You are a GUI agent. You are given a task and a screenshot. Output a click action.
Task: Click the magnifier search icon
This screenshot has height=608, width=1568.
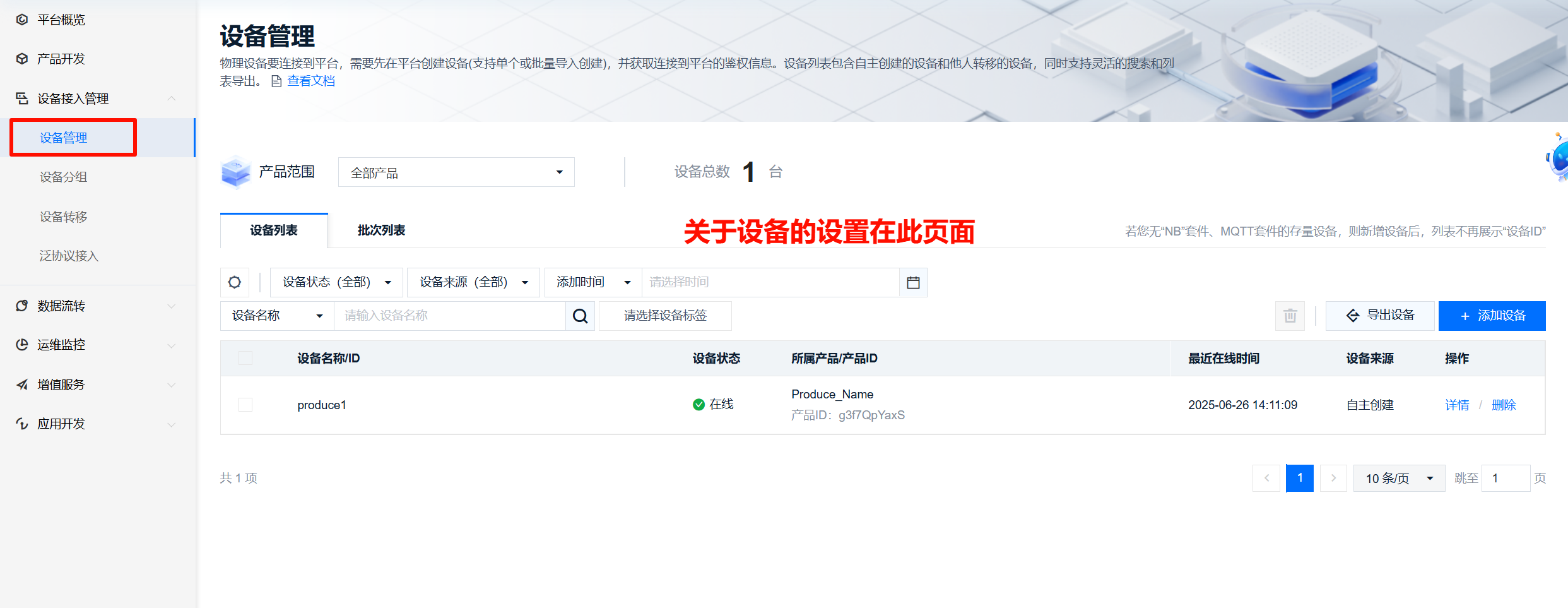[580, 316]
